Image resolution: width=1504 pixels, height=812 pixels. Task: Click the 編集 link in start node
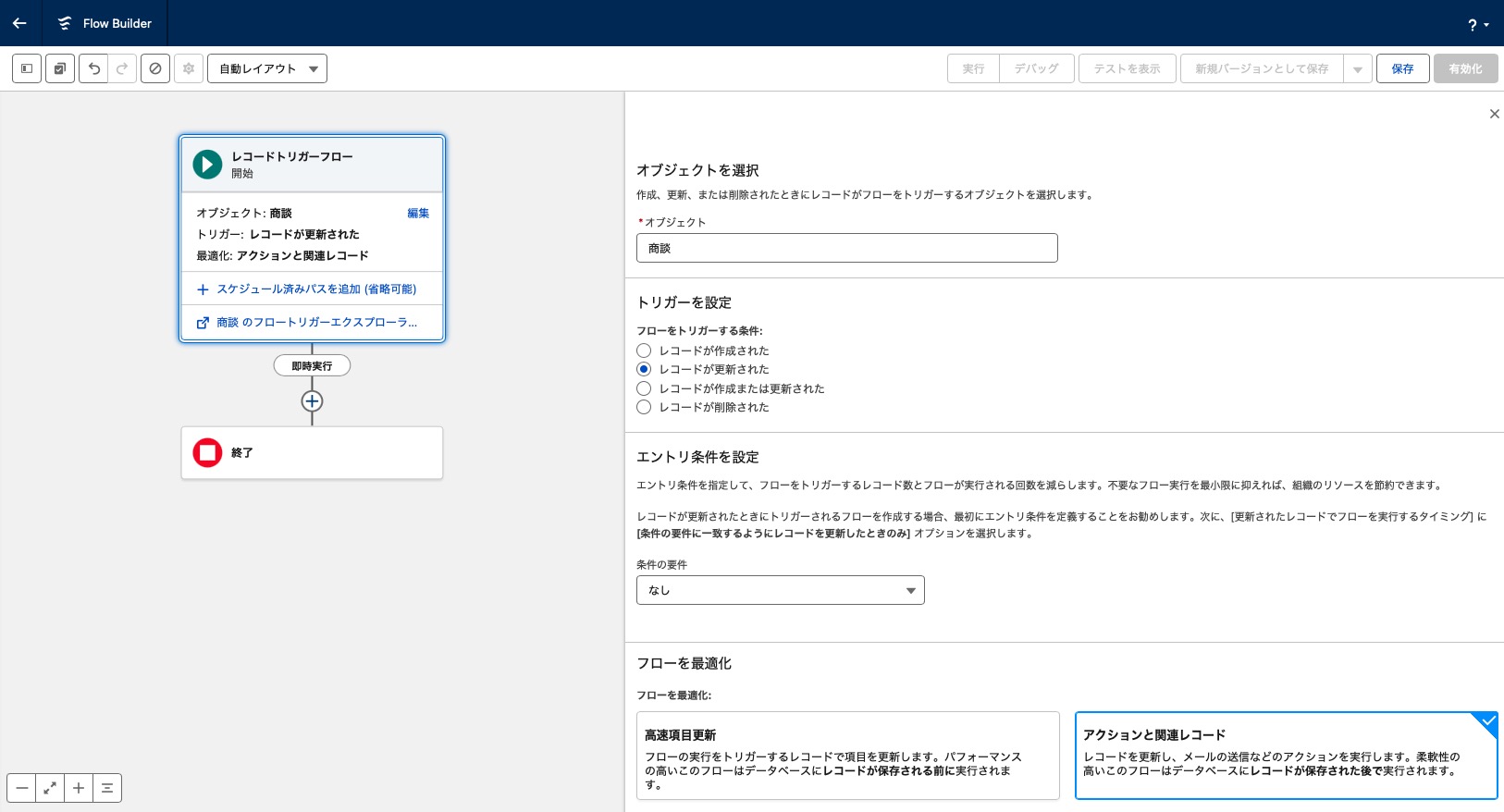tap(418, 213)
